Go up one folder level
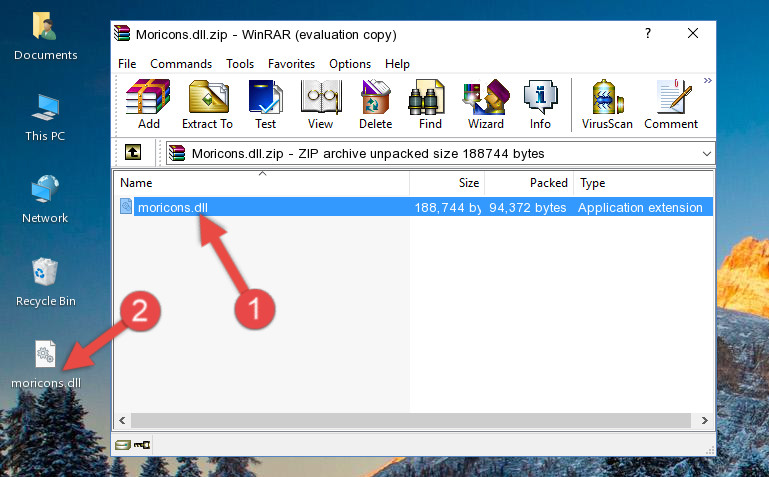This screenshot has height=477, width=769. 132,153
